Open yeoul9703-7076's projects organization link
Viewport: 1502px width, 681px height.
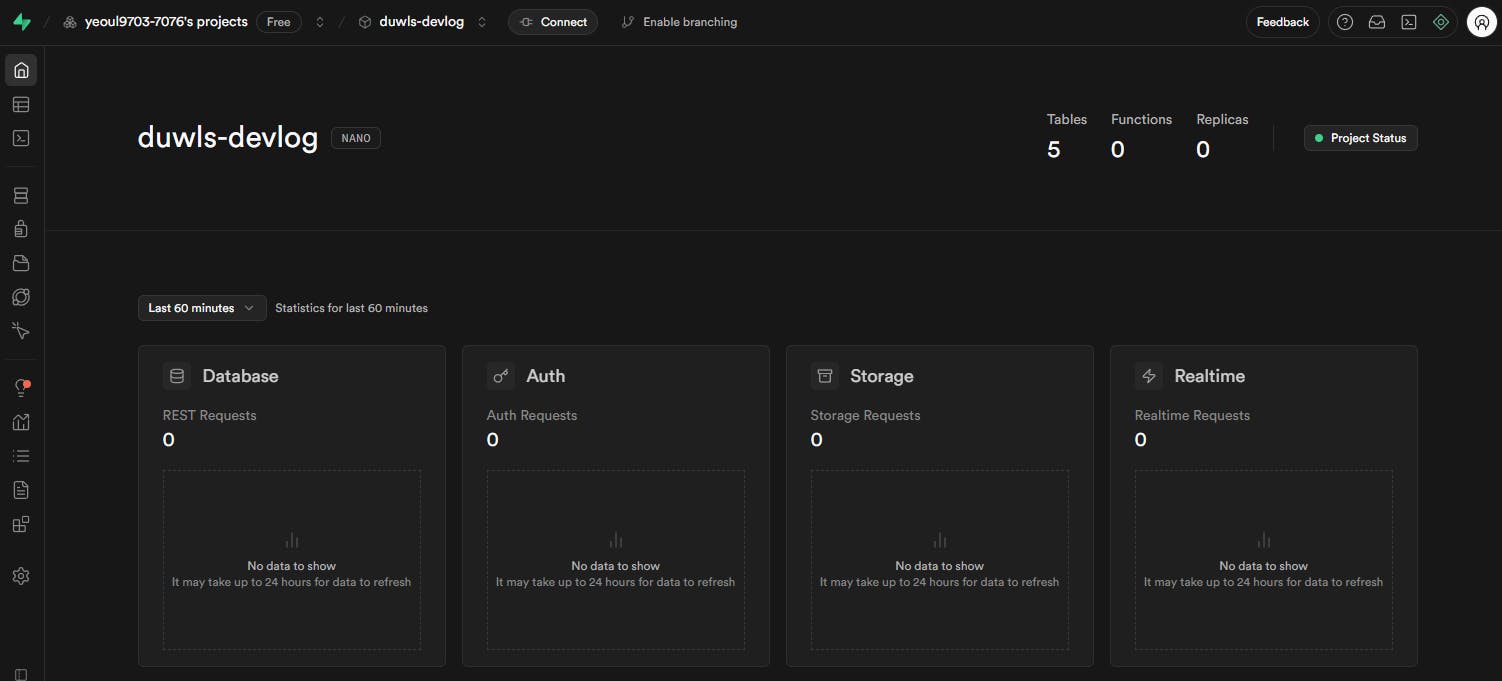[166, 22]
